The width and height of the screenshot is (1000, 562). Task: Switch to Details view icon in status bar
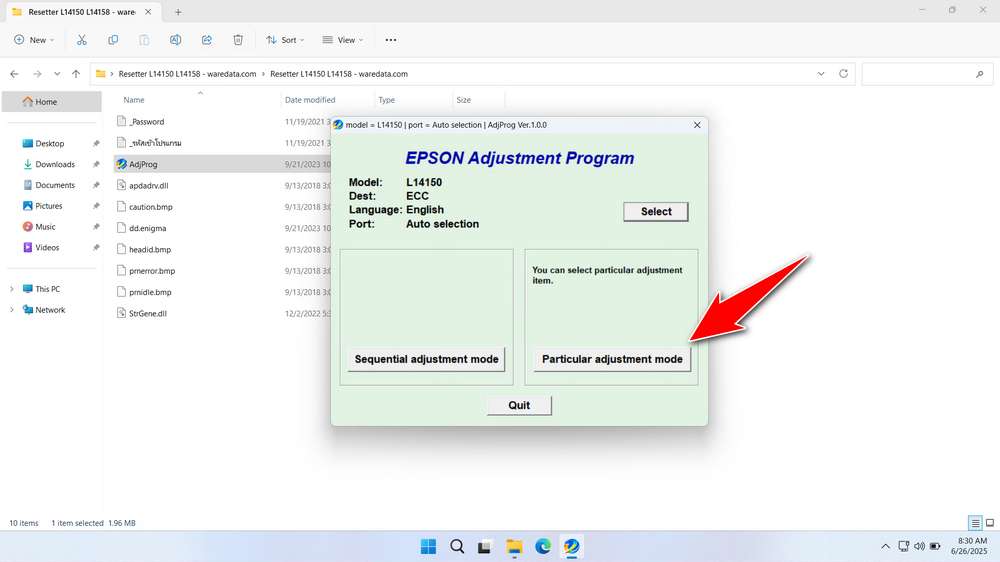tap(975, 523)
